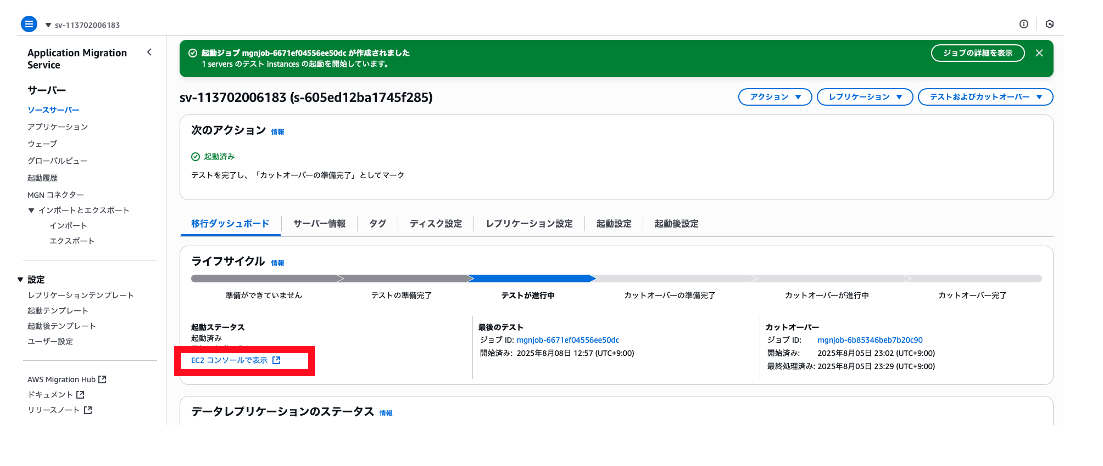Screen dimensions: 1103x466
Task: Open the レプリケーション dropdown
Action: [x=865, y=97]
